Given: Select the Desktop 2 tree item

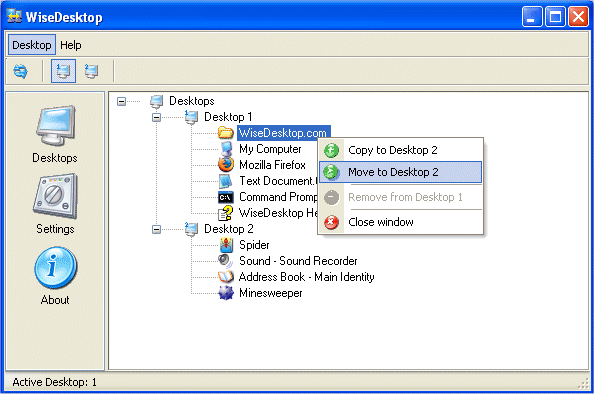Looking at the screenshot, I should click(x=228, y=229).
